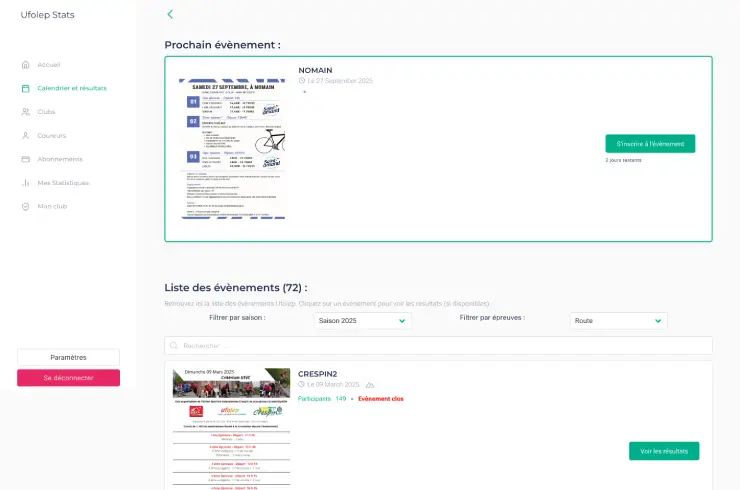
Task: Click the Clubs people icon
Action: [x=25, y=112]
